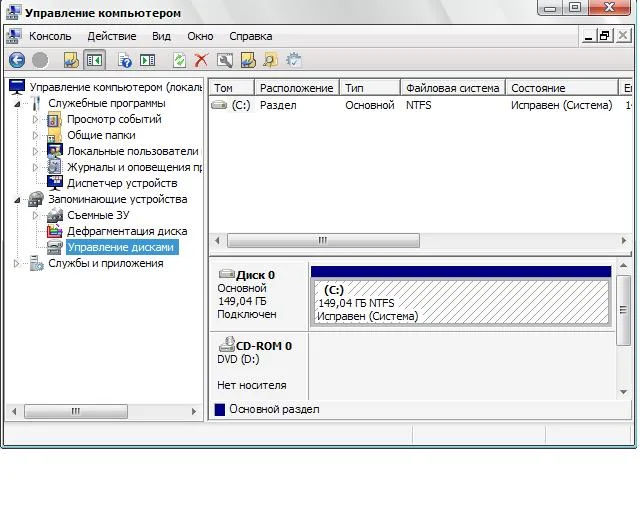Click the red X Delete toolbar icon

click(201, 60)
